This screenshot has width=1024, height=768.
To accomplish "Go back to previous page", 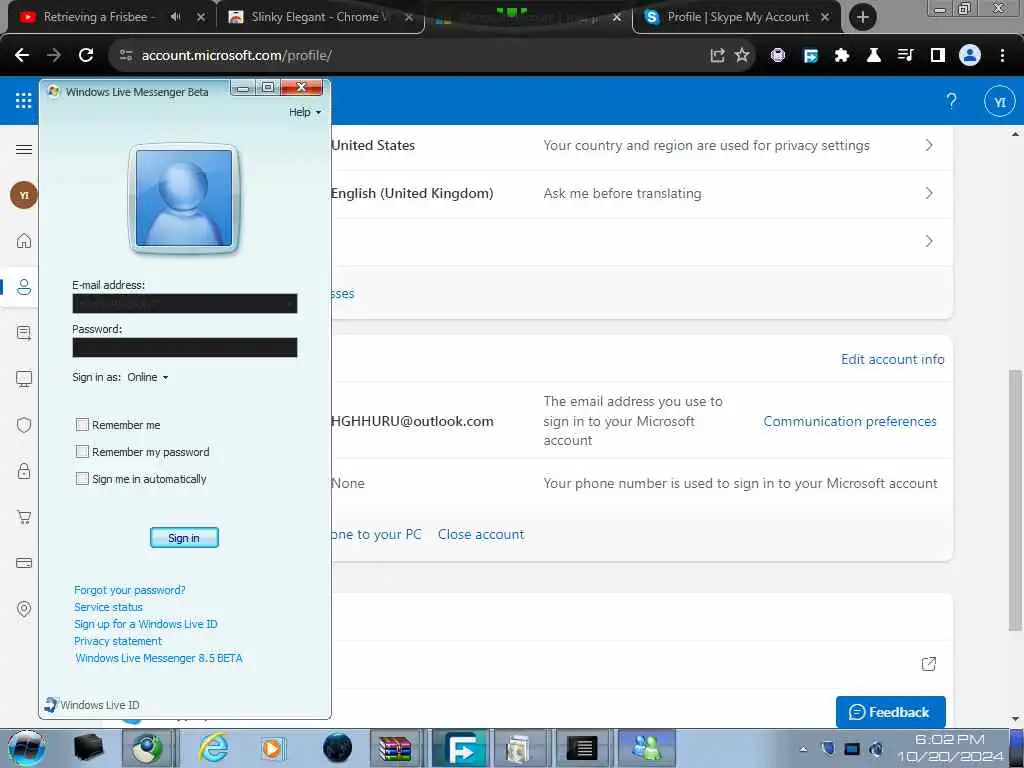I will [22, 55].
